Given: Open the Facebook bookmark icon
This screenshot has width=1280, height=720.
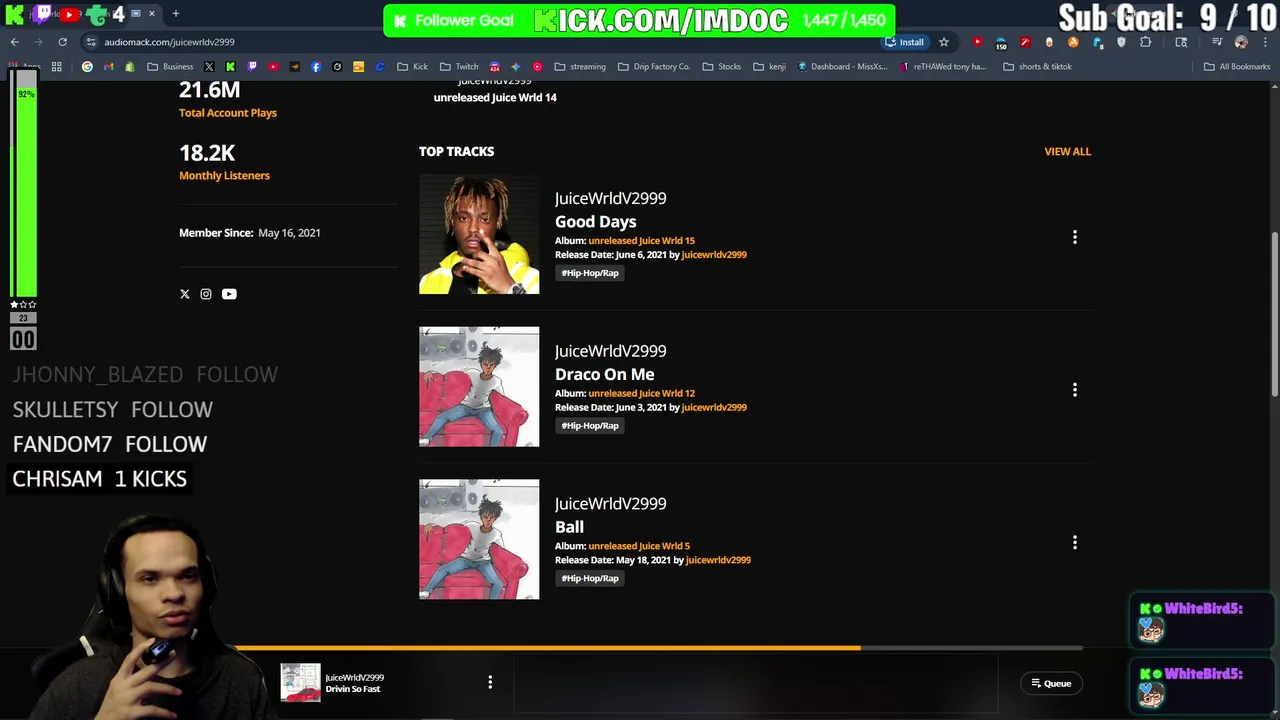Looking at the screenshot, I should 316,67.
